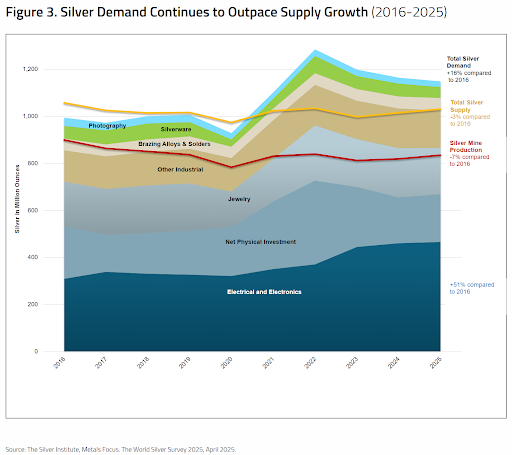512x455 pixels.
Task: Click the Figure 3 chart title
Action: 226,12
